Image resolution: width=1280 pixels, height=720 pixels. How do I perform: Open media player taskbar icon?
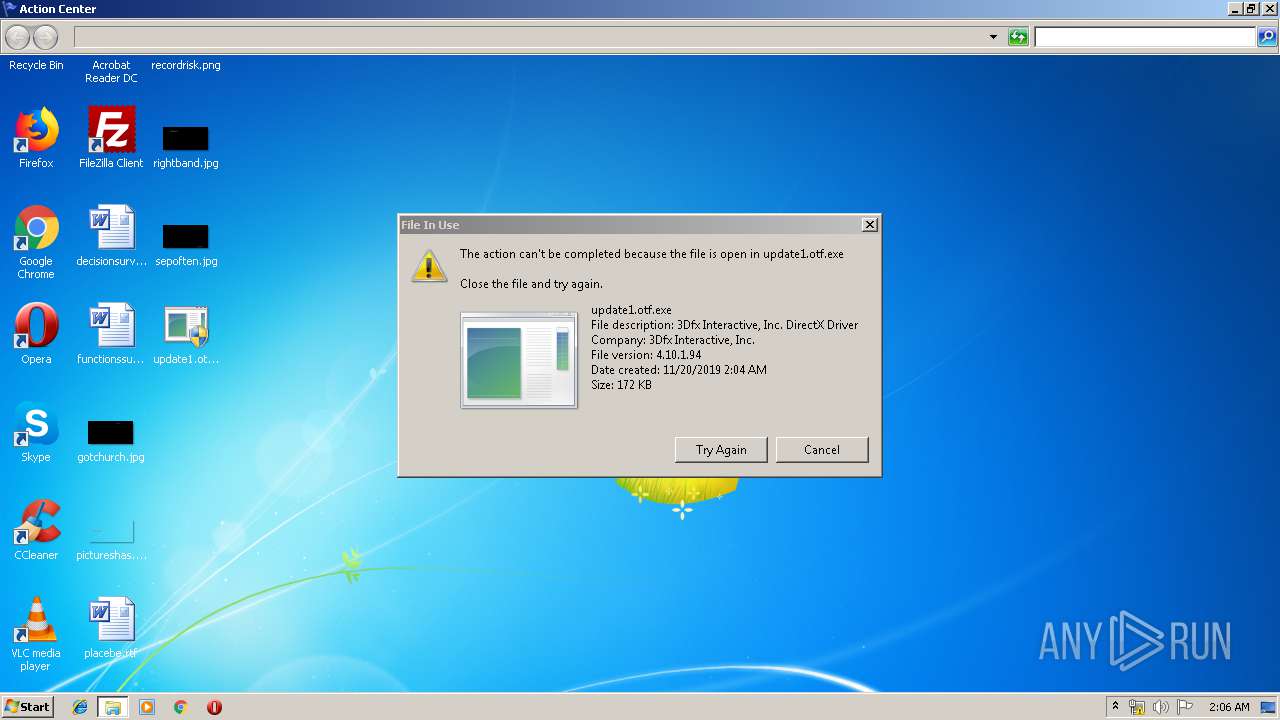click(147, 707)
